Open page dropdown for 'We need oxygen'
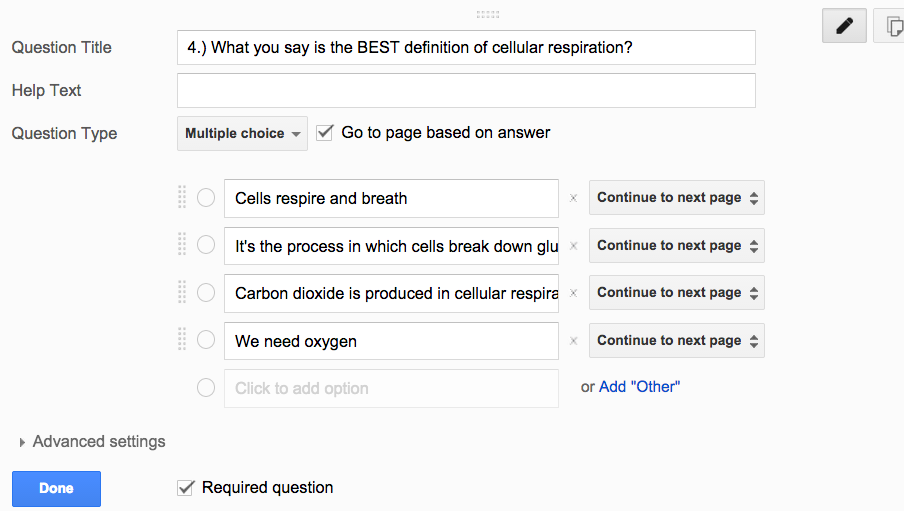Viewport: 904px width, 511px height. [677, 341]
